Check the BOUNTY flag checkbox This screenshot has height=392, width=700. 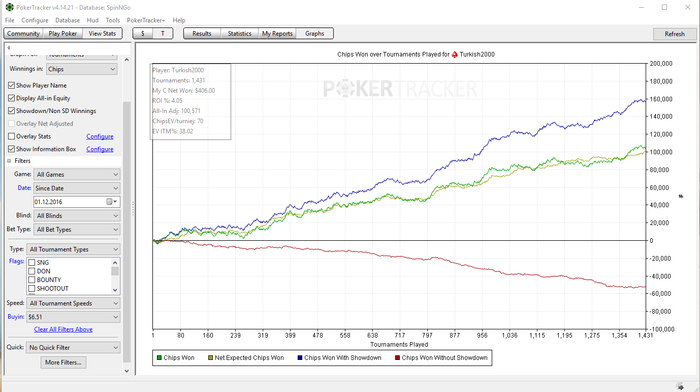click(x=32, y=280)
